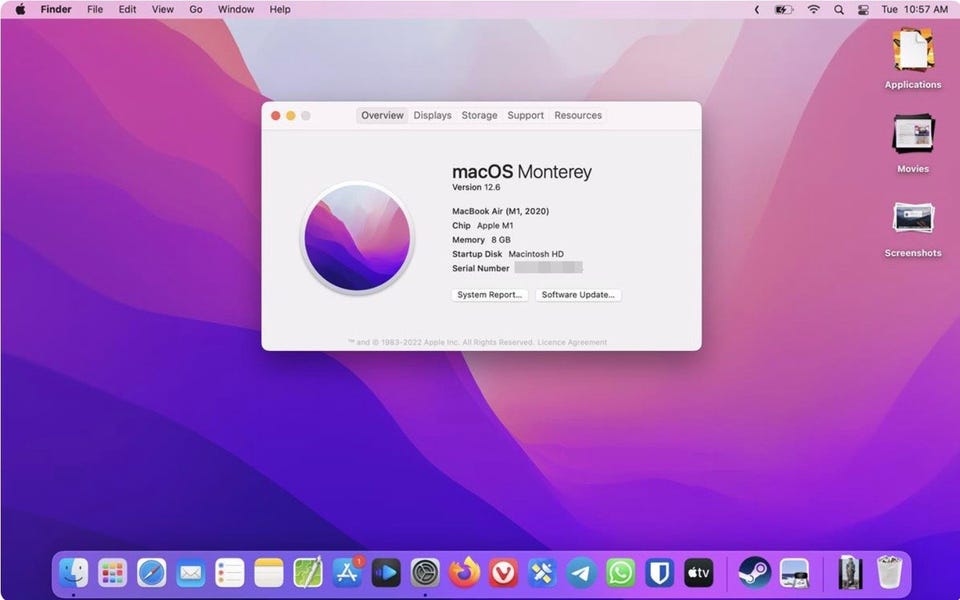
Task: Expand the Go menu in the menu bar
Action: coord(196,9)
